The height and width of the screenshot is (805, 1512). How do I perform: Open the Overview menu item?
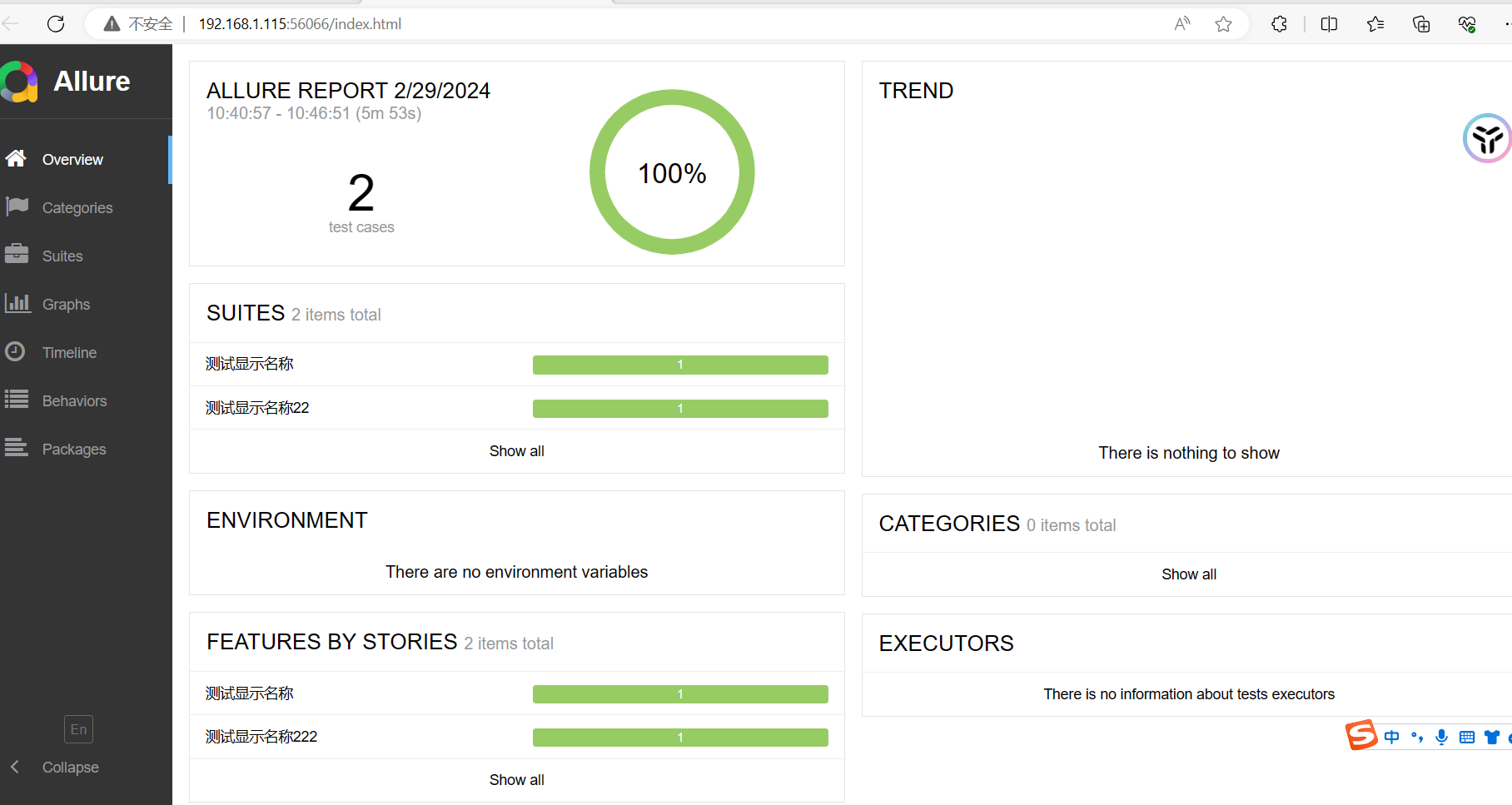coord(84,160)
